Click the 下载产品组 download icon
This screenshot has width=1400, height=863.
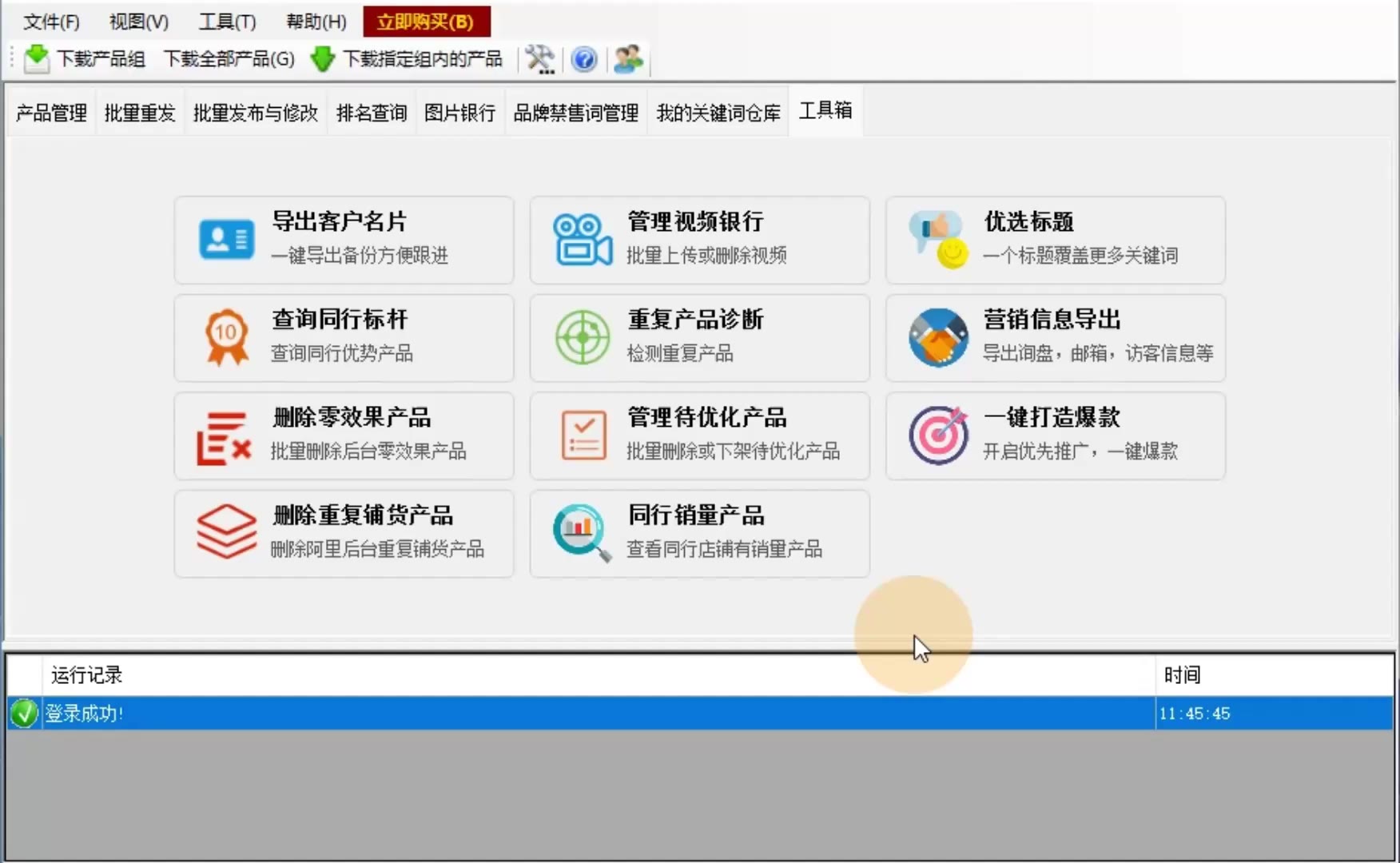[x=36, y=58]
